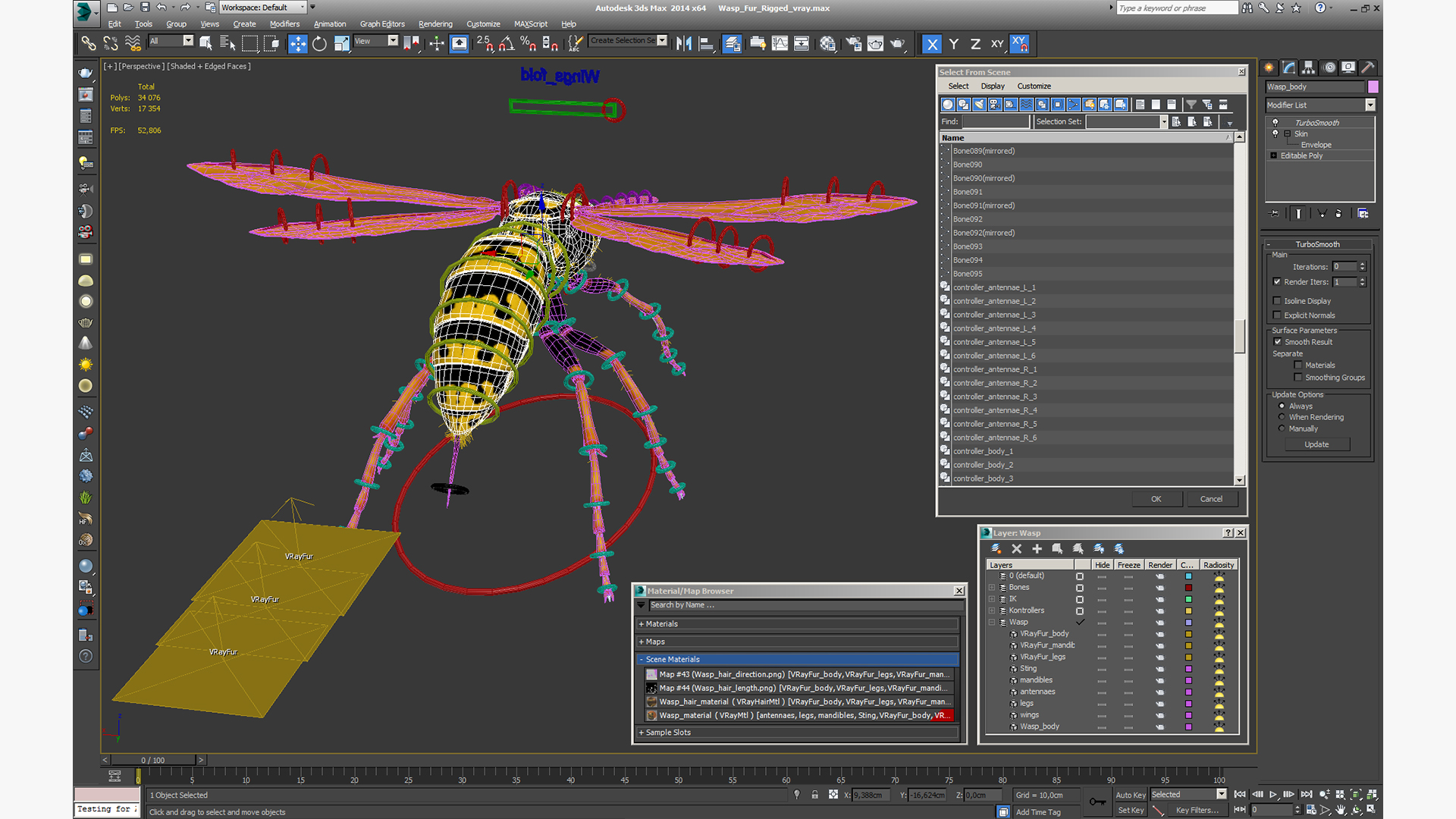Choose the Select and Uniform Scale tool
1456x819 pixels.
pyautogui.click(x=342, y=43)
